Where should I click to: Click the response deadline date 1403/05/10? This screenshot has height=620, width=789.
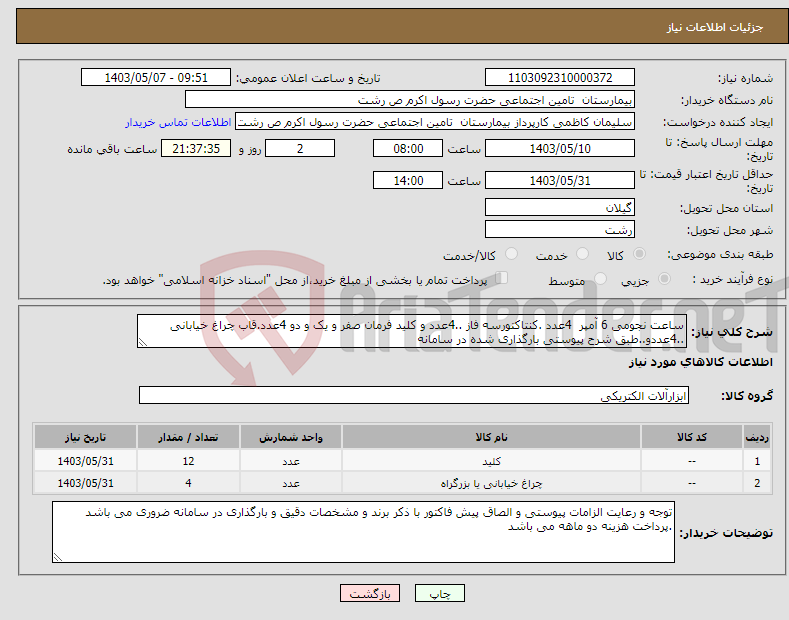560,148
